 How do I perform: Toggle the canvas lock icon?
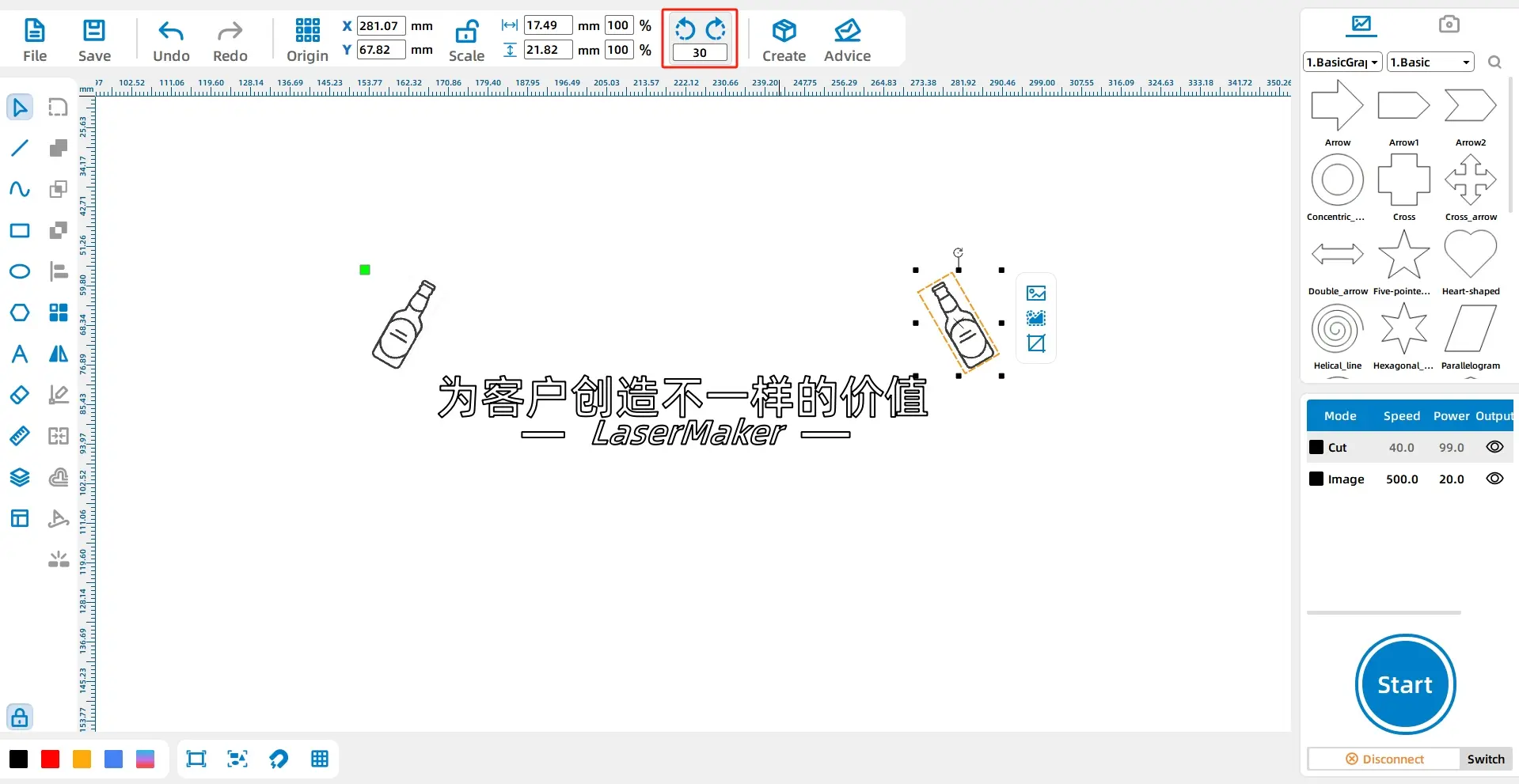(20, 718)
